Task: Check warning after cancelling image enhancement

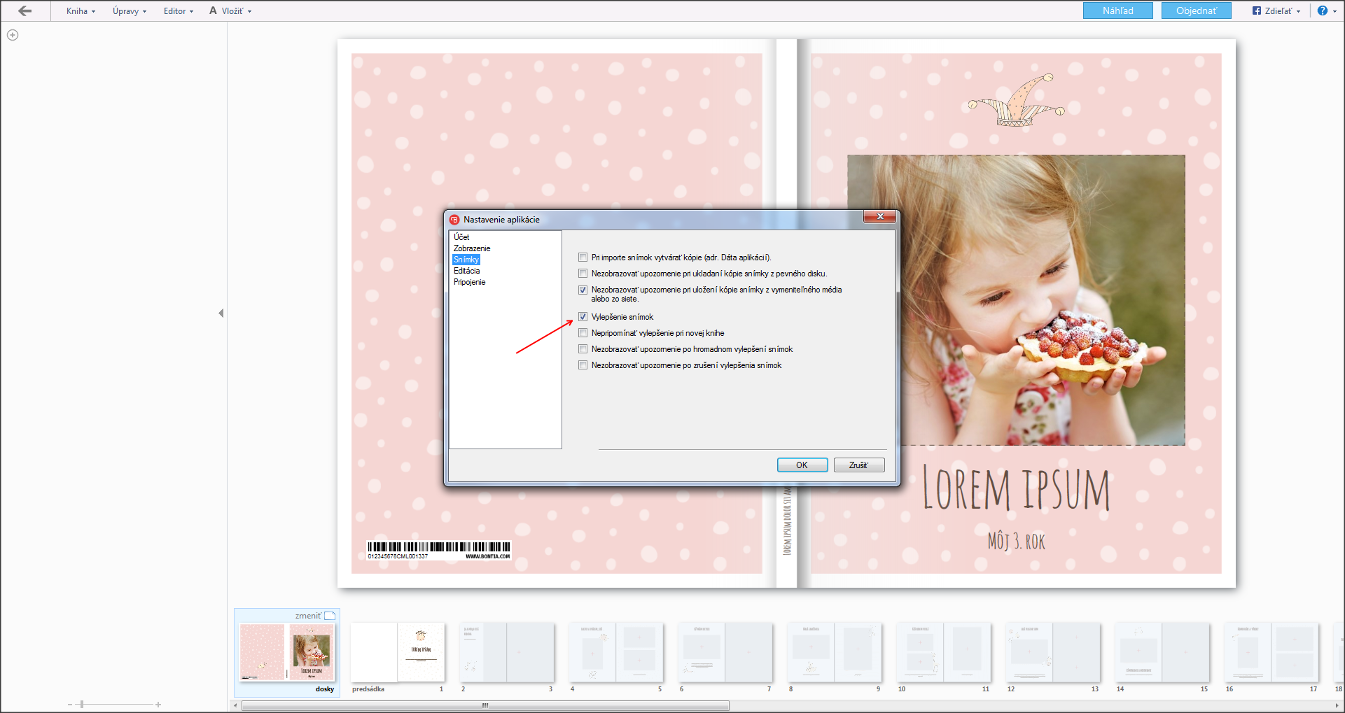Action: click(x=583, y=365)
